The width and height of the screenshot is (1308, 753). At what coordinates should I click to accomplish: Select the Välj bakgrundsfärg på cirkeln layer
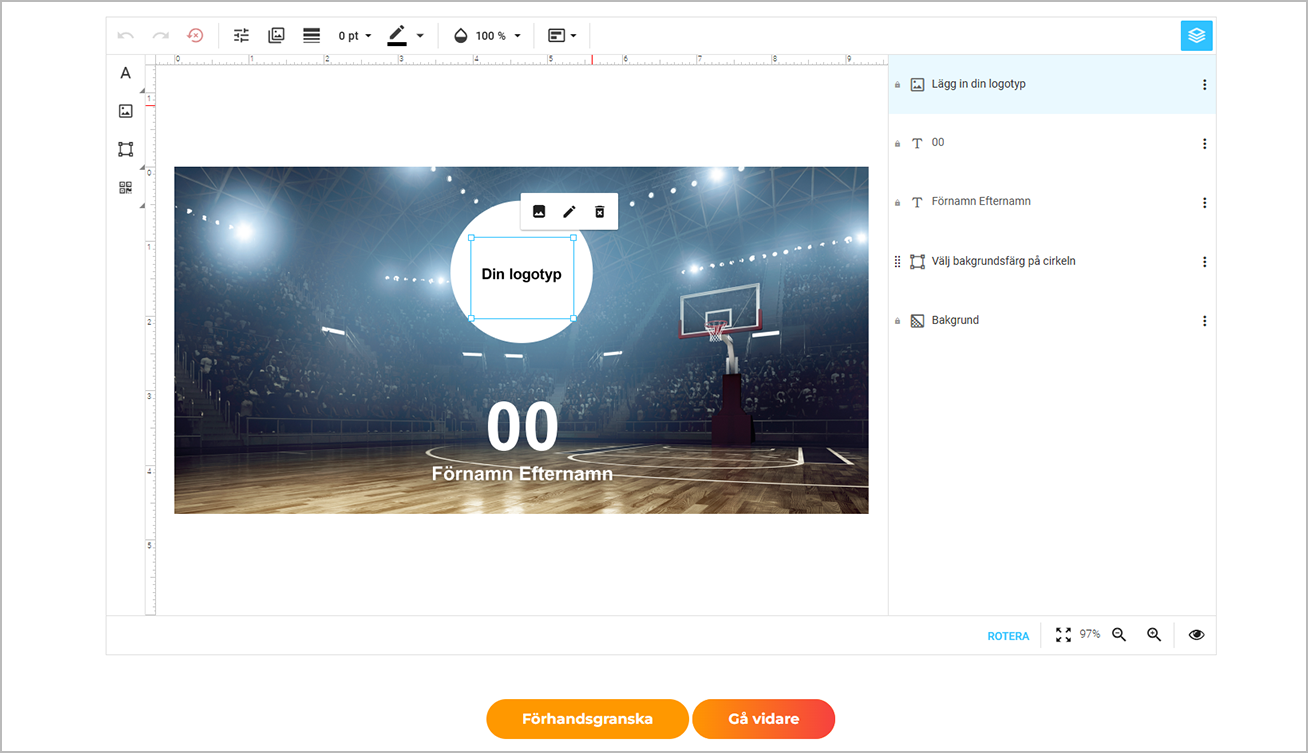coord(1052,262)
